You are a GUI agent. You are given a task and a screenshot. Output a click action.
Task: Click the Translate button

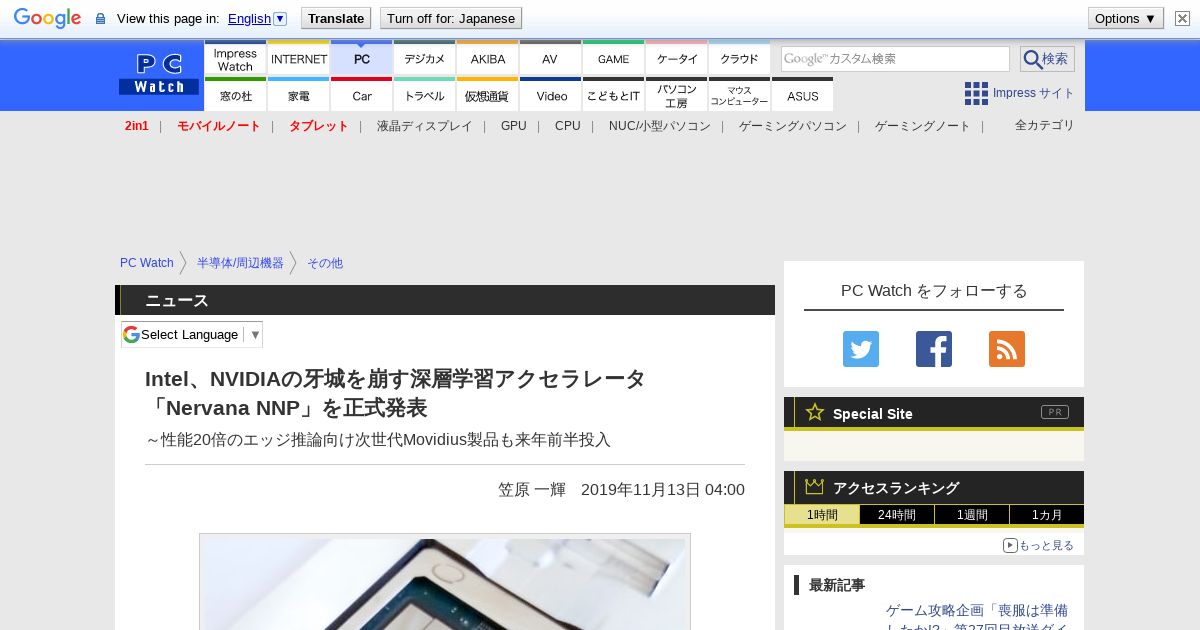click(335, 18)
